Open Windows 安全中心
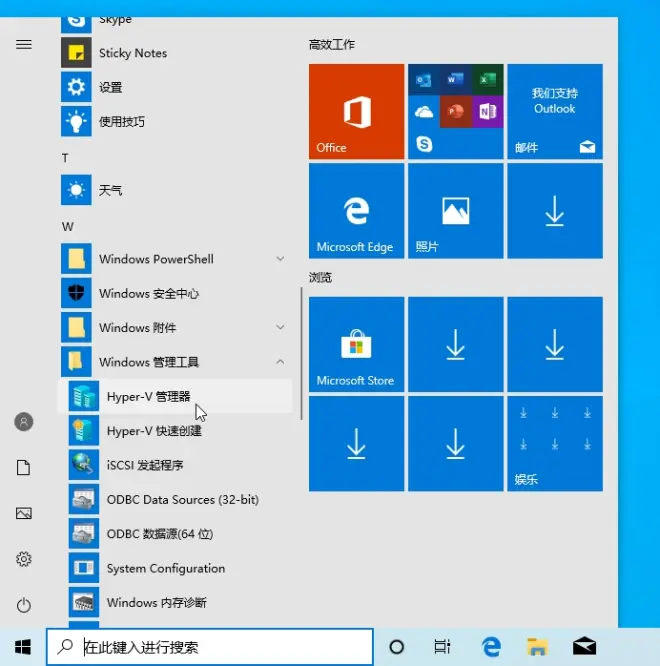The width and height of the screenshot is (660, 666). 175,293
